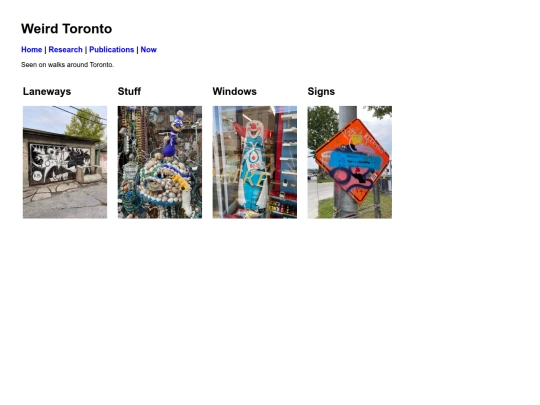Click the black-and-white mural on the garage

[61, 163]
